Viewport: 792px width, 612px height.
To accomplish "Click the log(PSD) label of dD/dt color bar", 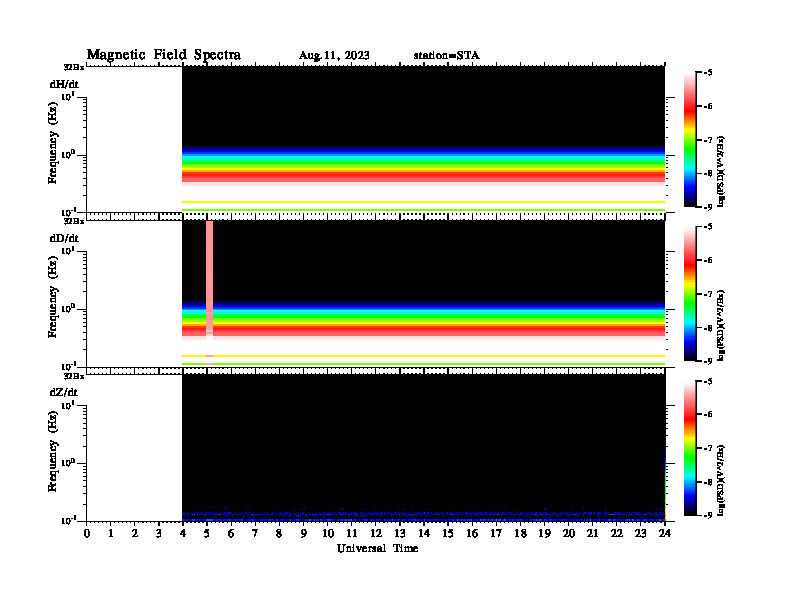I will point(721,325).
